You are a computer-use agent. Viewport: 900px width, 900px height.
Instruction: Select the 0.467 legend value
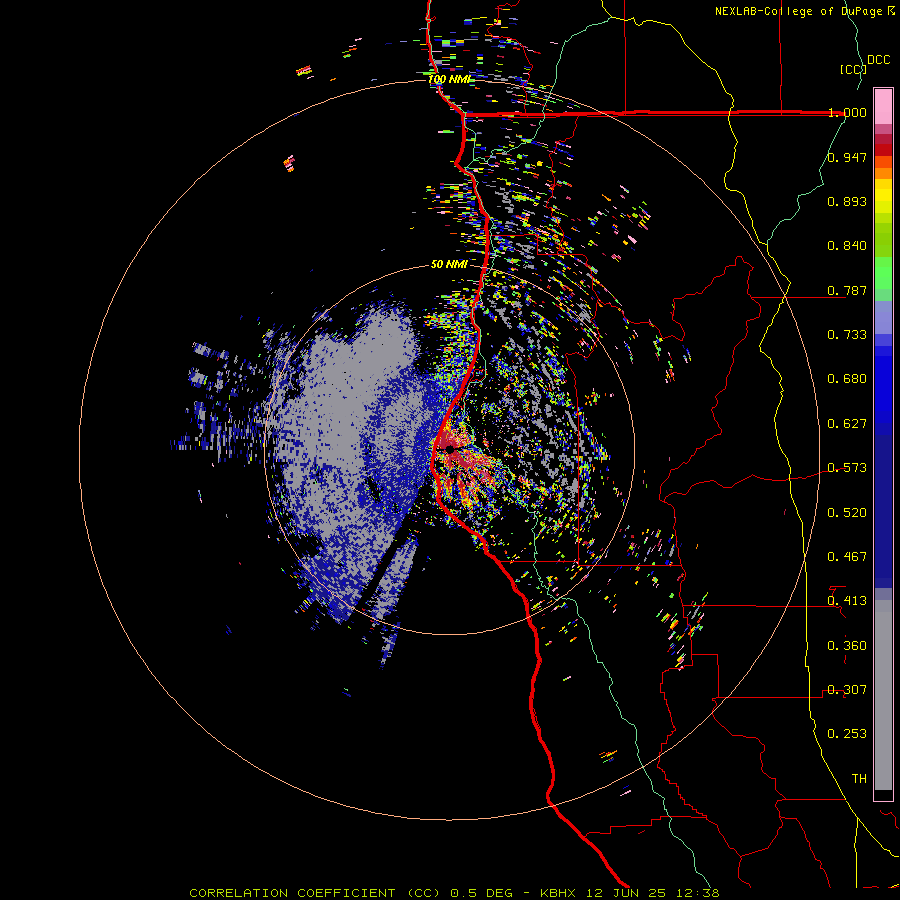point(847,557)
